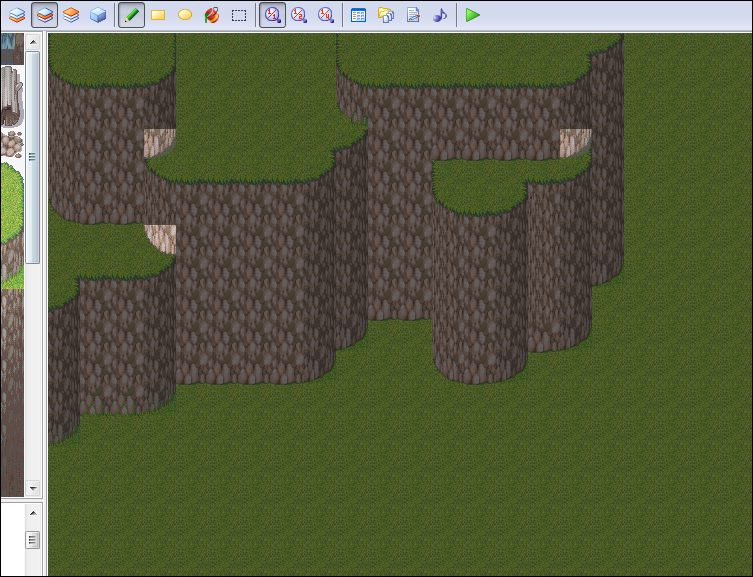Set map zoom to 1/1

pyautogui.click(x=272, y=15)
